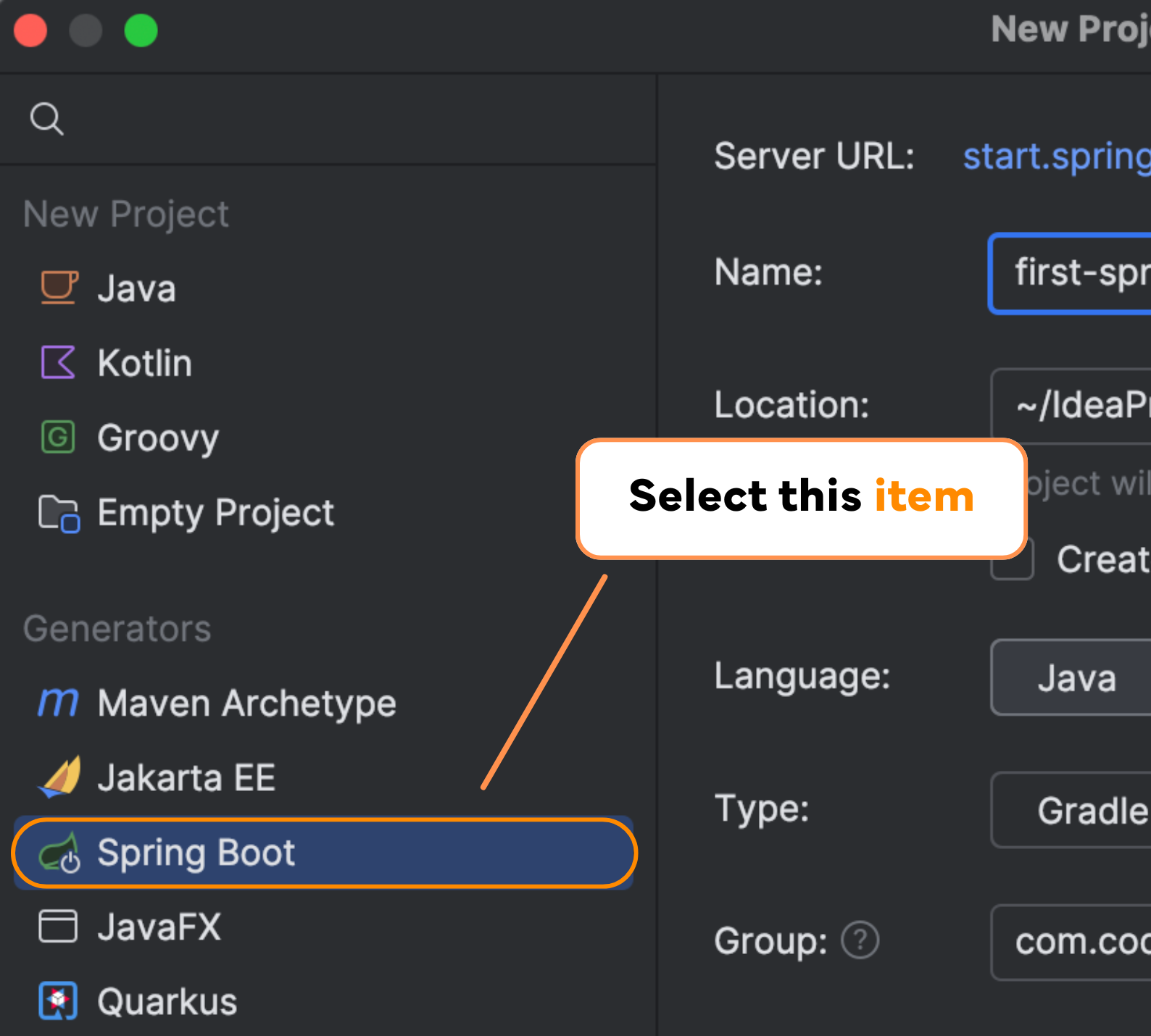Toggle the Create checkbox under Location

(x=1013, y=559)
